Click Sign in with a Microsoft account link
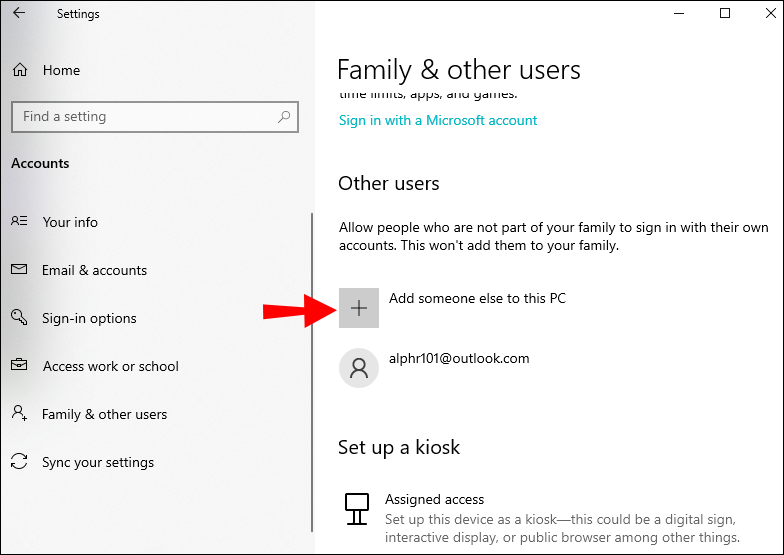Screen dimensions: 784x555 pyautogui.click(x=438, y=120)
